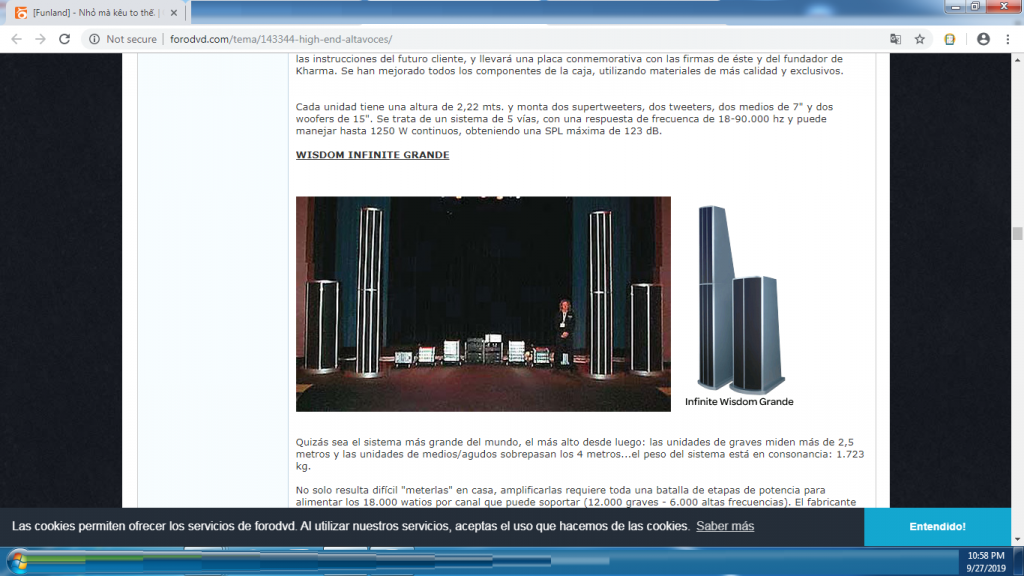This screenshot has height=576, width=1024.
Task: Click the cookie notice text 'Las cookies permiten'
Action: [351, 526]
